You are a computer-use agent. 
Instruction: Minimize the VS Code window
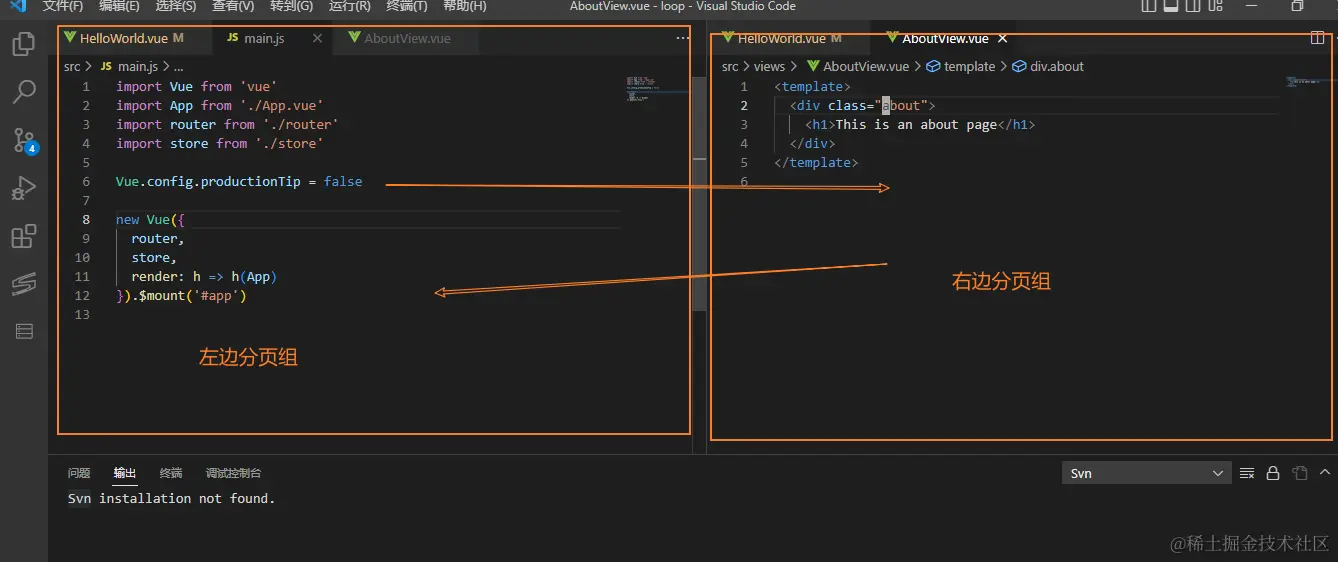coord(1251,6)
